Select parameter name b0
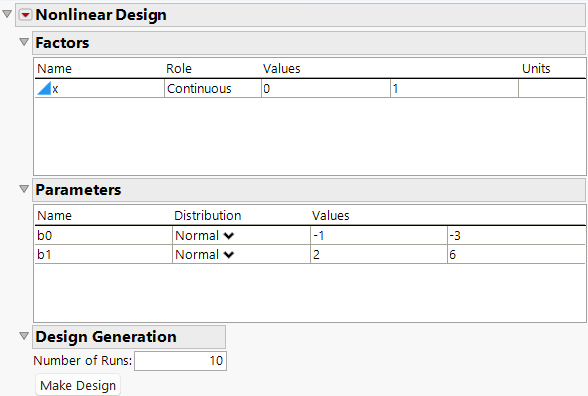The width and height of the screenshot is (588, 396). coord(45,236)
